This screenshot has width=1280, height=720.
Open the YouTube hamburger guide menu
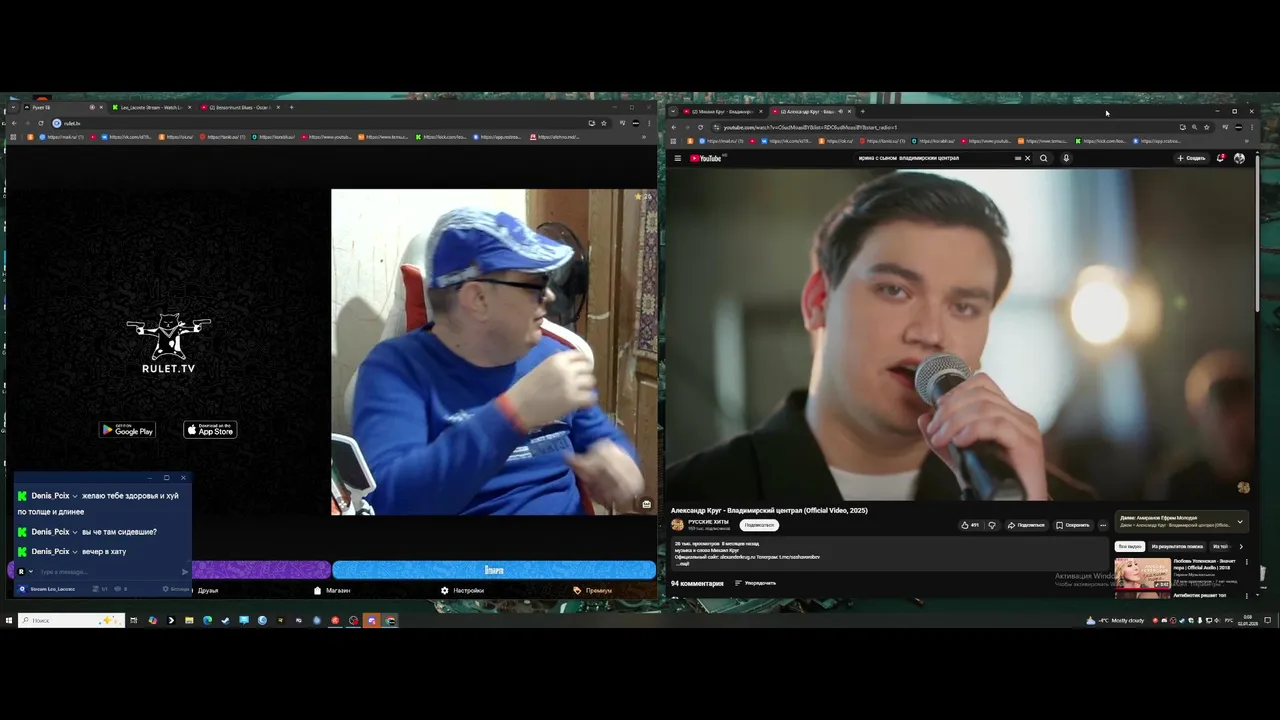pos(677,158)
